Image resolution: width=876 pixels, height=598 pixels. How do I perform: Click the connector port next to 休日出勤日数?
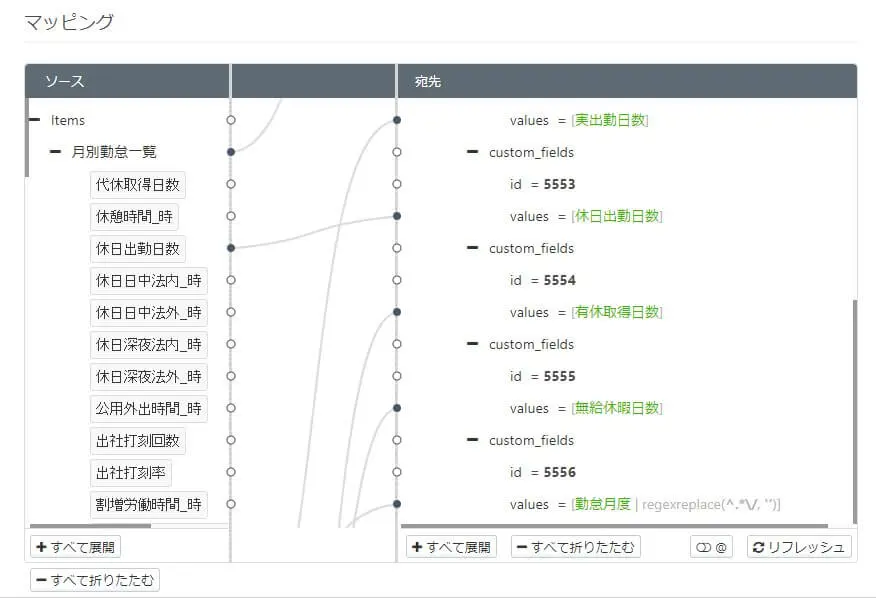tap(231, 248)
